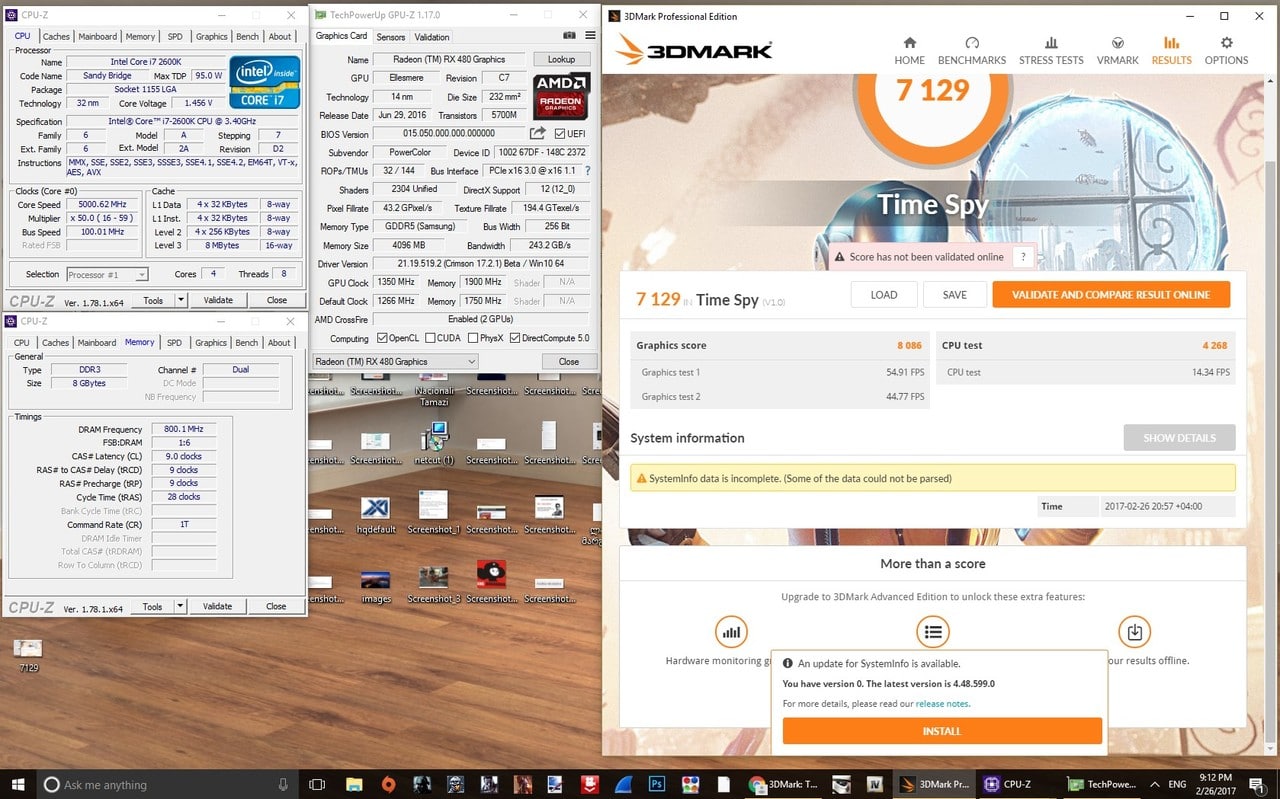1280x799 pixels.
Task: Toggle the OpenCL checkbox
Action: point(382,338)
